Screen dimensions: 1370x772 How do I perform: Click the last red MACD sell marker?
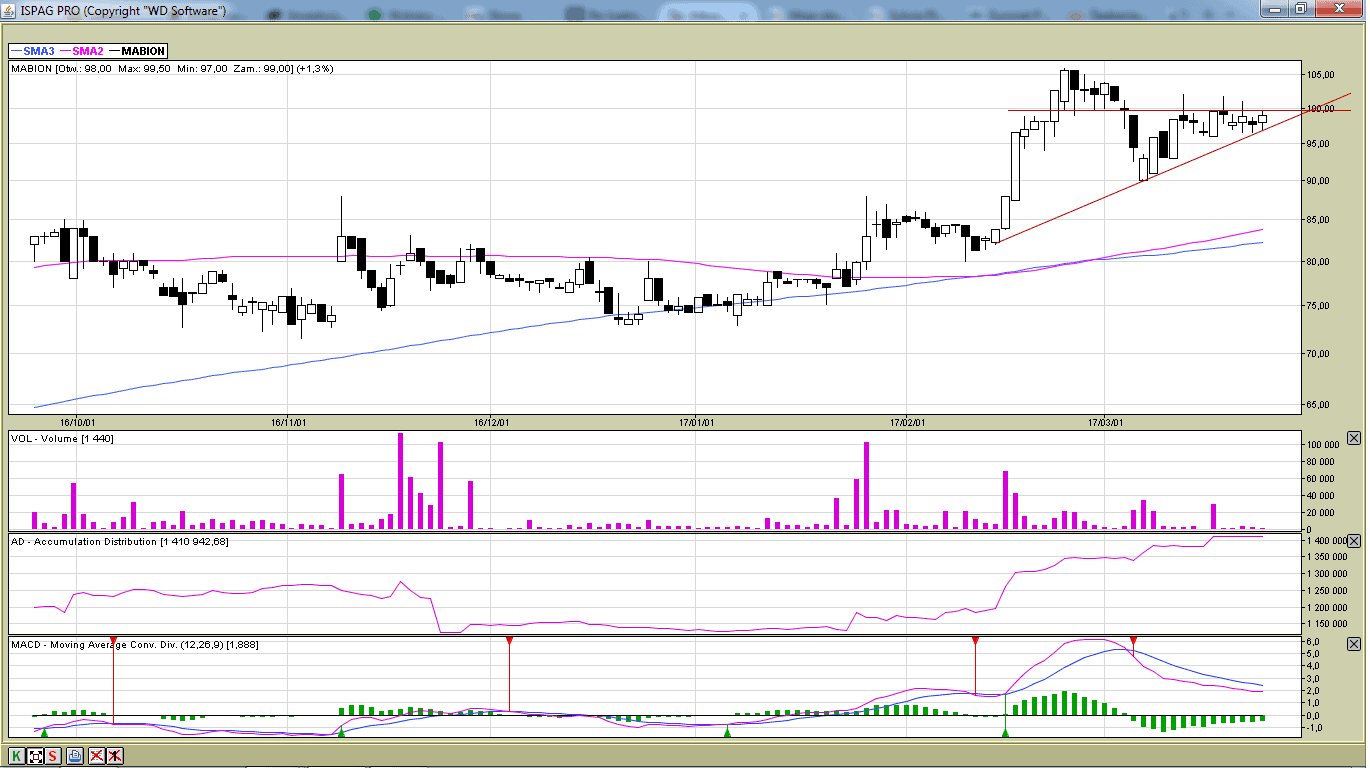1133,640
